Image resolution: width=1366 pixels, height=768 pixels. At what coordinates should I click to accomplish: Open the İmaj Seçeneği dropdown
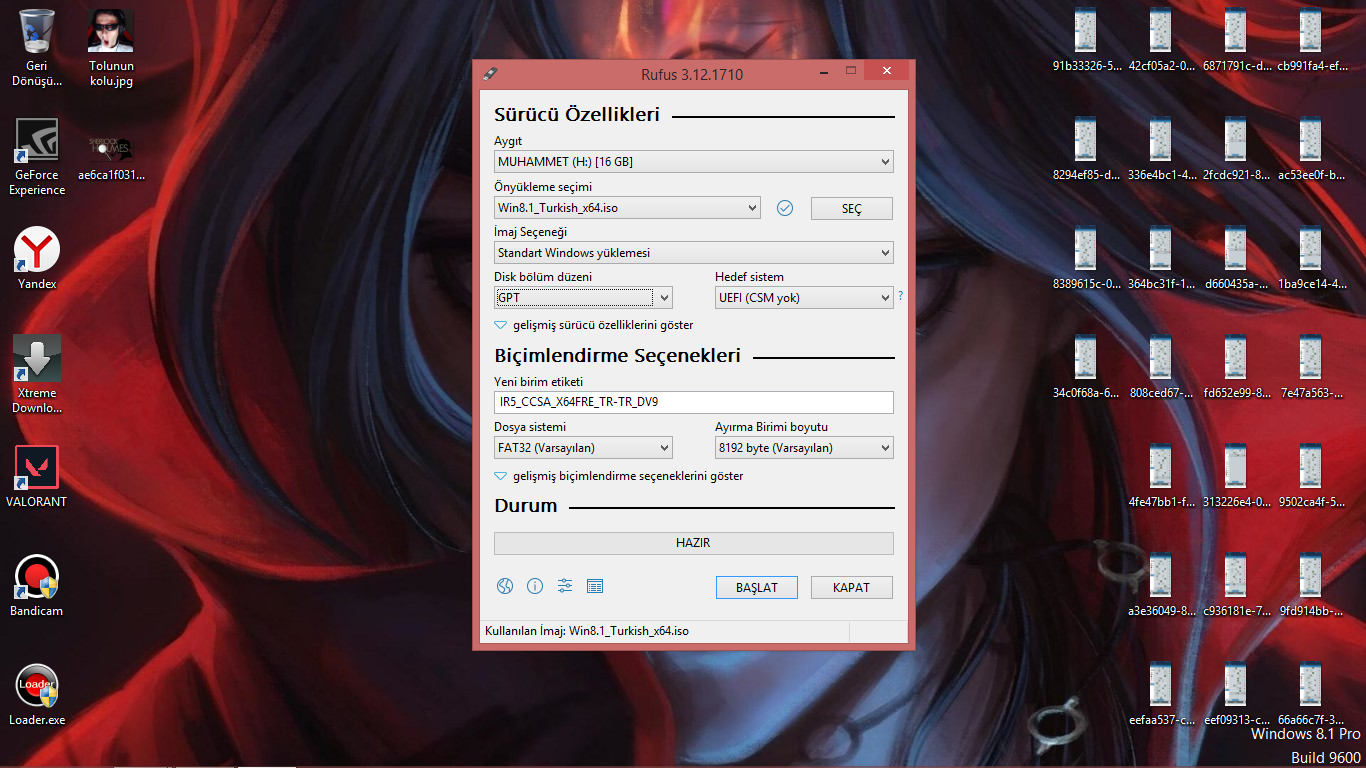tap(694, 253)
